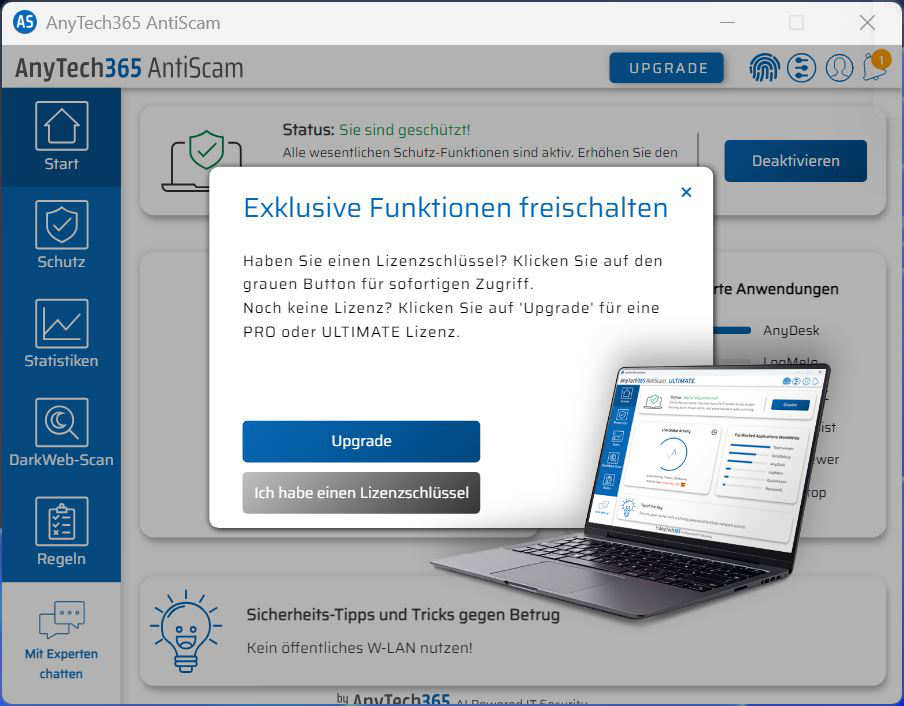
Task: Open the user account icon
Action: point(839,68)
